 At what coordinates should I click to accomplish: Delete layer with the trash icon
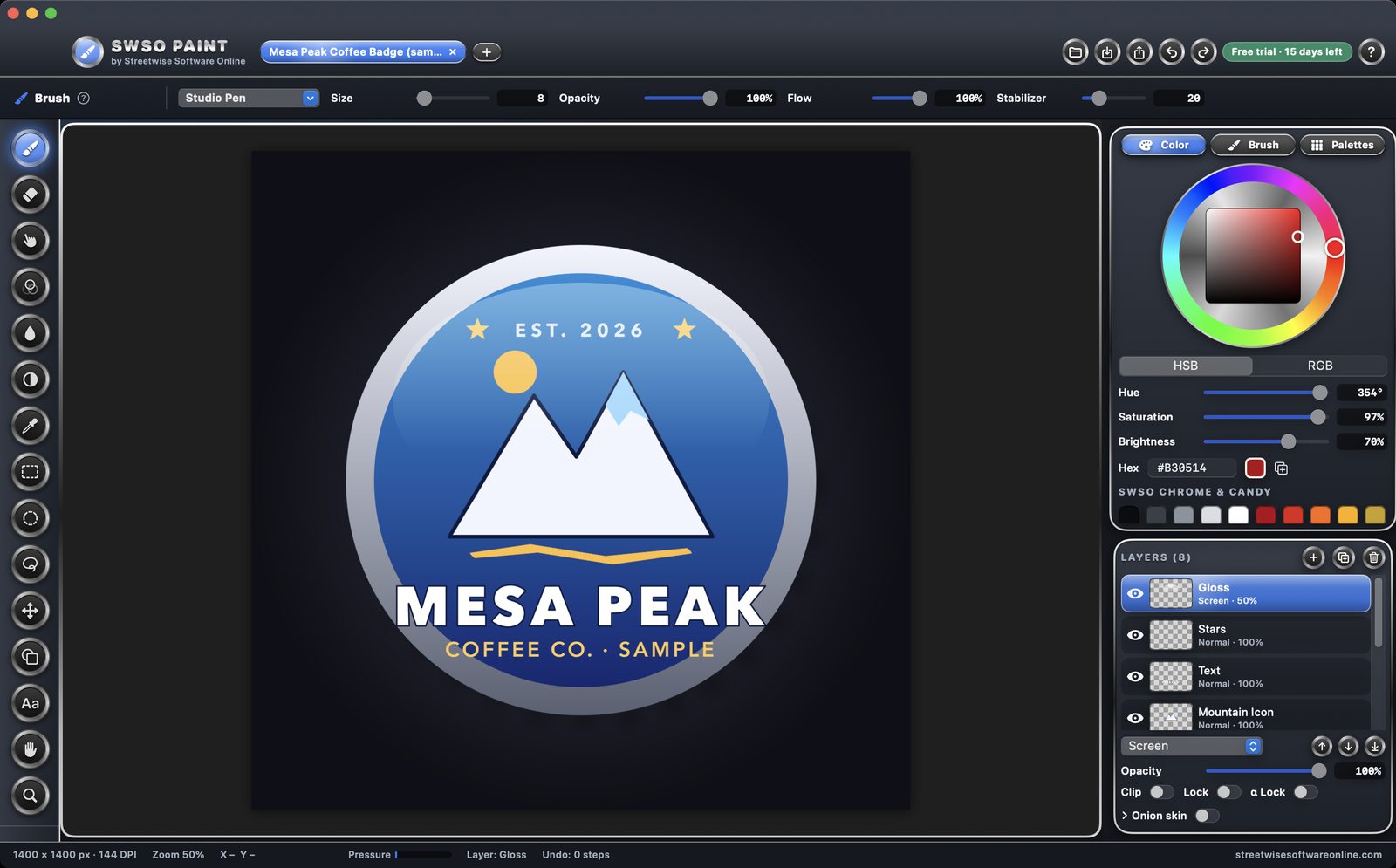coord(1373,557)
